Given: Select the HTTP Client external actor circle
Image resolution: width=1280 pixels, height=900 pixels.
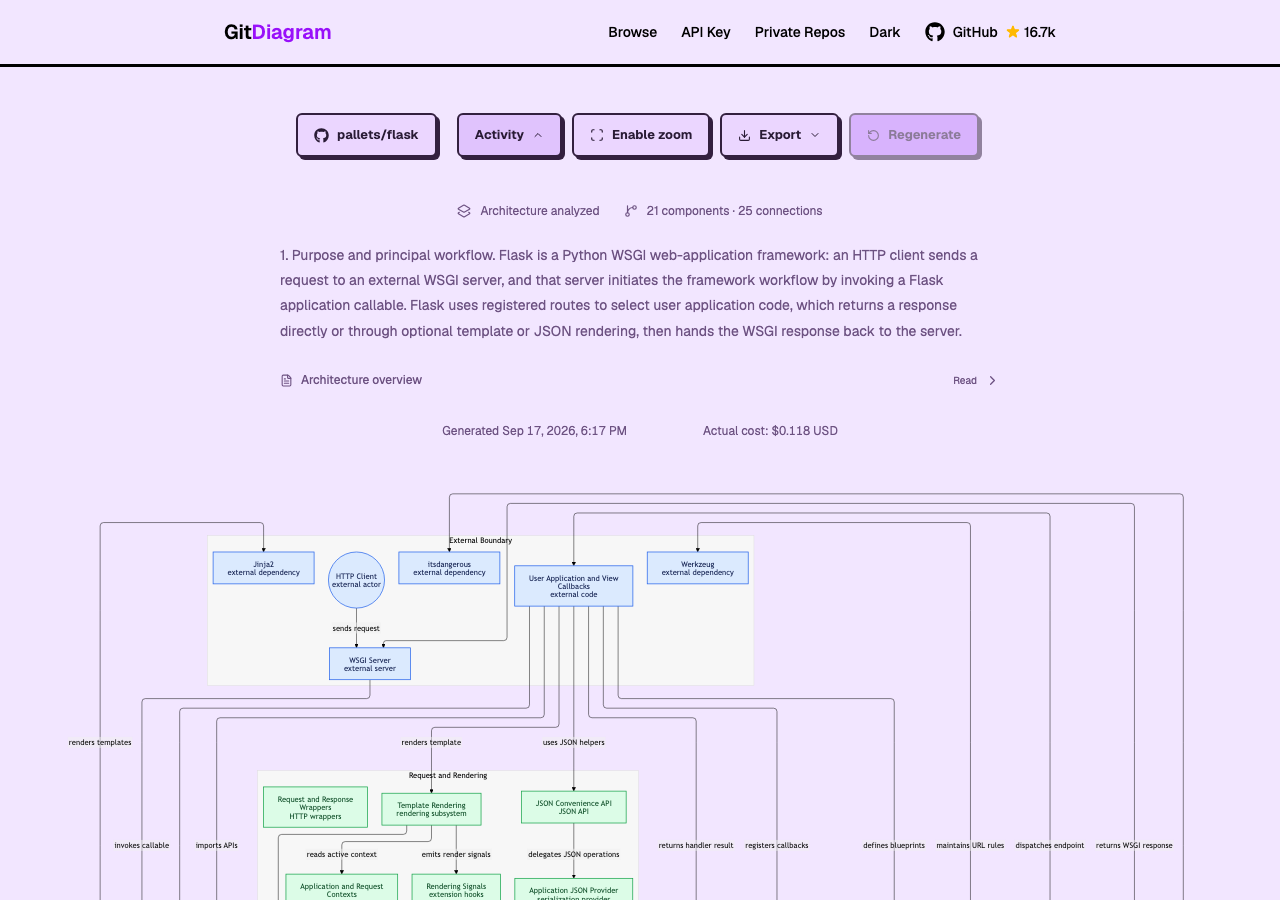Looking at the screenshot, I should point(356,580).
